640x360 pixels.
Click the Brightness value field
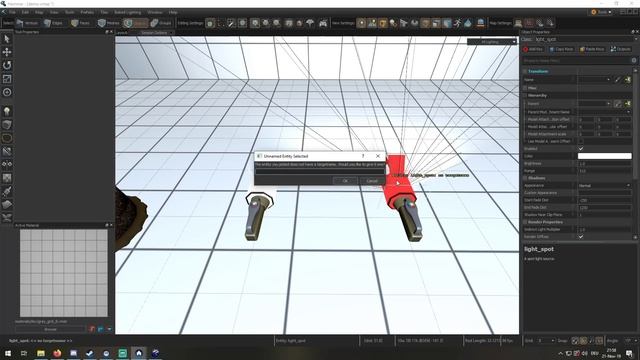pyautogui.click(x=604, y=163)
